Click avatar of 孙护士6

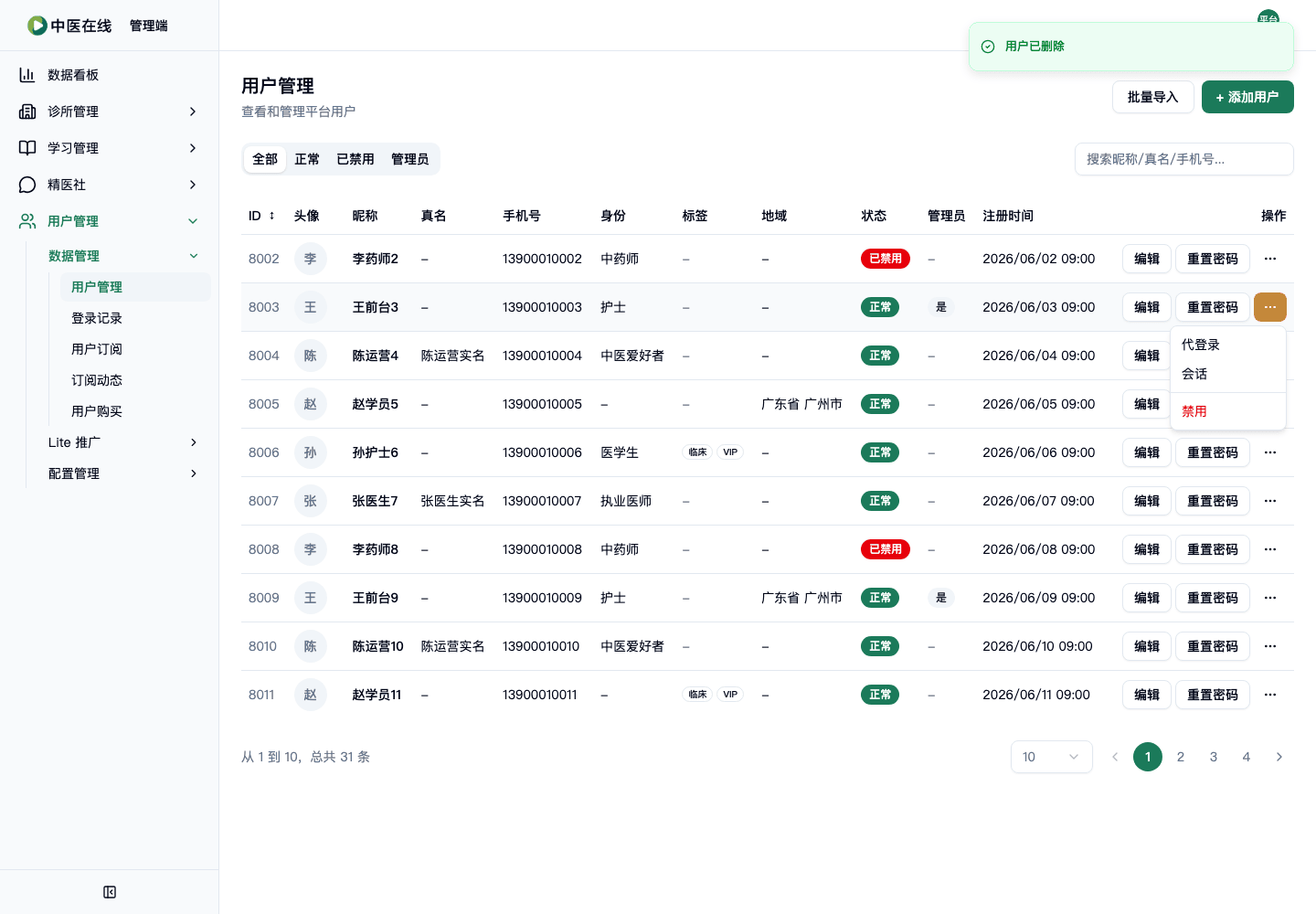[311, 452]
